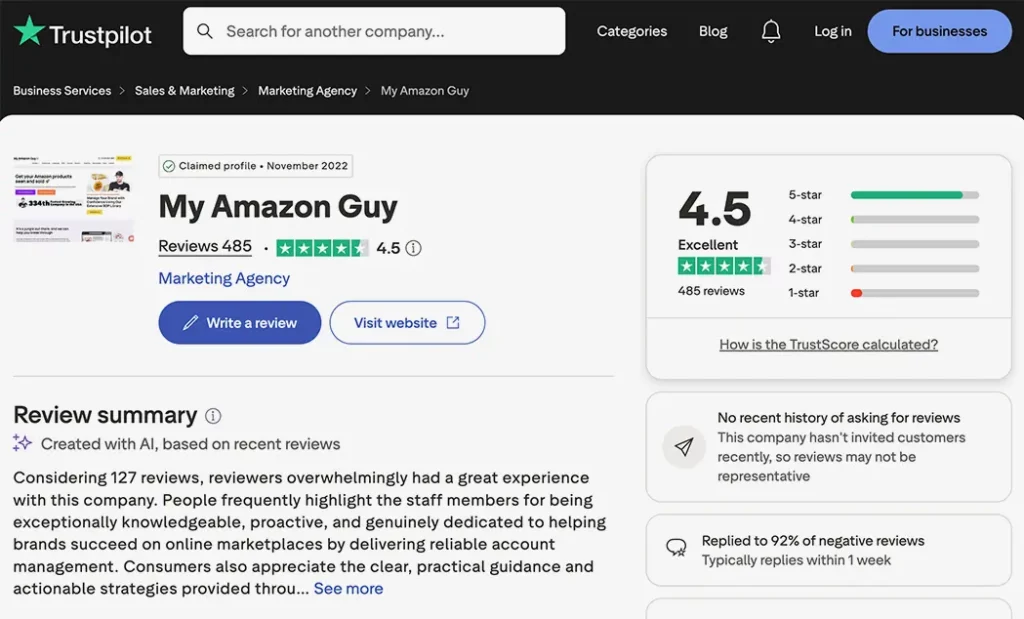Image resolution: width=1024 pixels, height=619 pixels.
Task: Click the paper plane icon in review history card
Action: click(684, 447)
